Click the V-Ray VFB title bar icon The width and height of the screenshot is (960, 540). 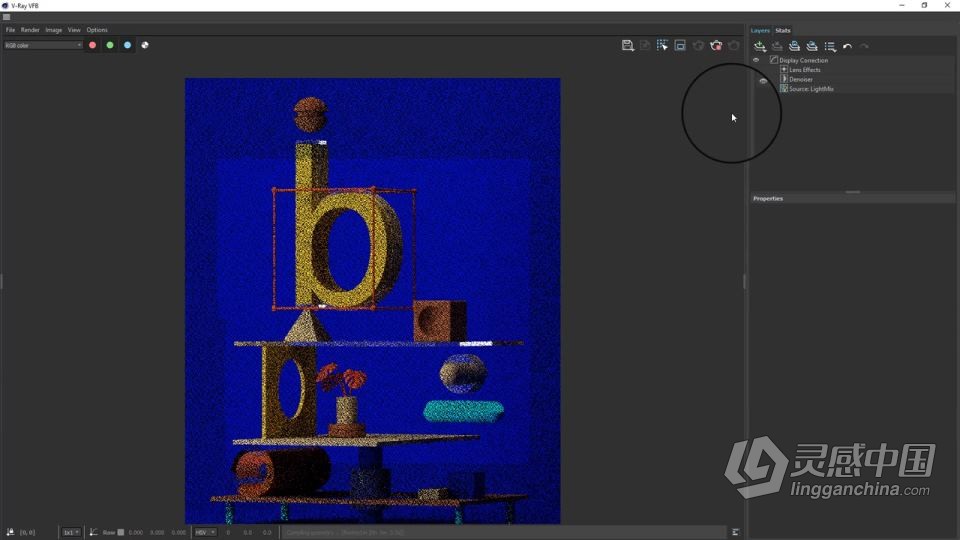pyautogui.click(x=5, y=6)
